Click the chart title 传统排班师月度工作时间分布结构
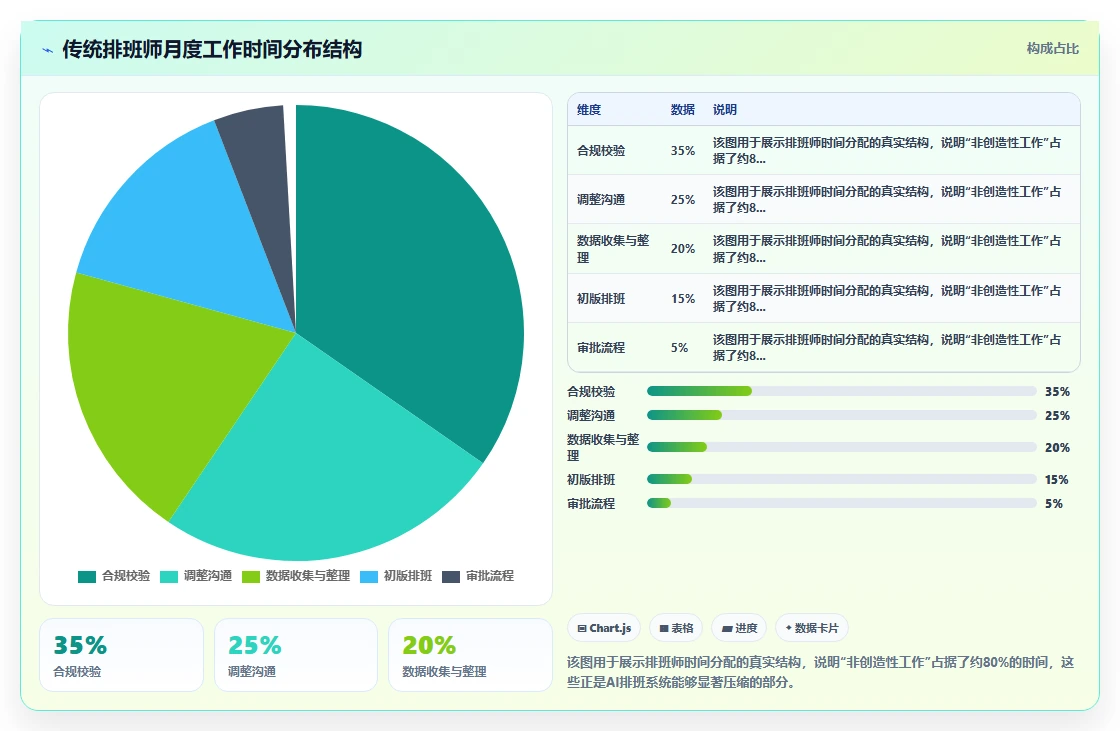The width and height of the screenshot is (1120, 731). click(x=212, y=49)
